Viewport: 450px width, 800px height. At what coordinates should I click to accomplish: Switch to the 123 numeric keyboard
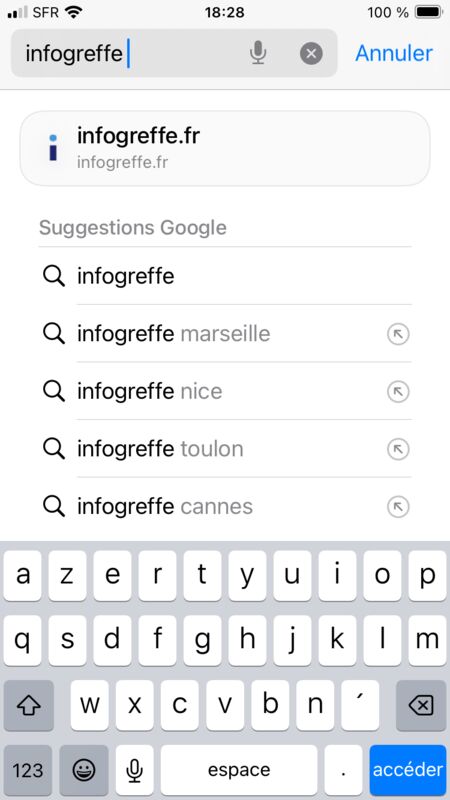28,770
